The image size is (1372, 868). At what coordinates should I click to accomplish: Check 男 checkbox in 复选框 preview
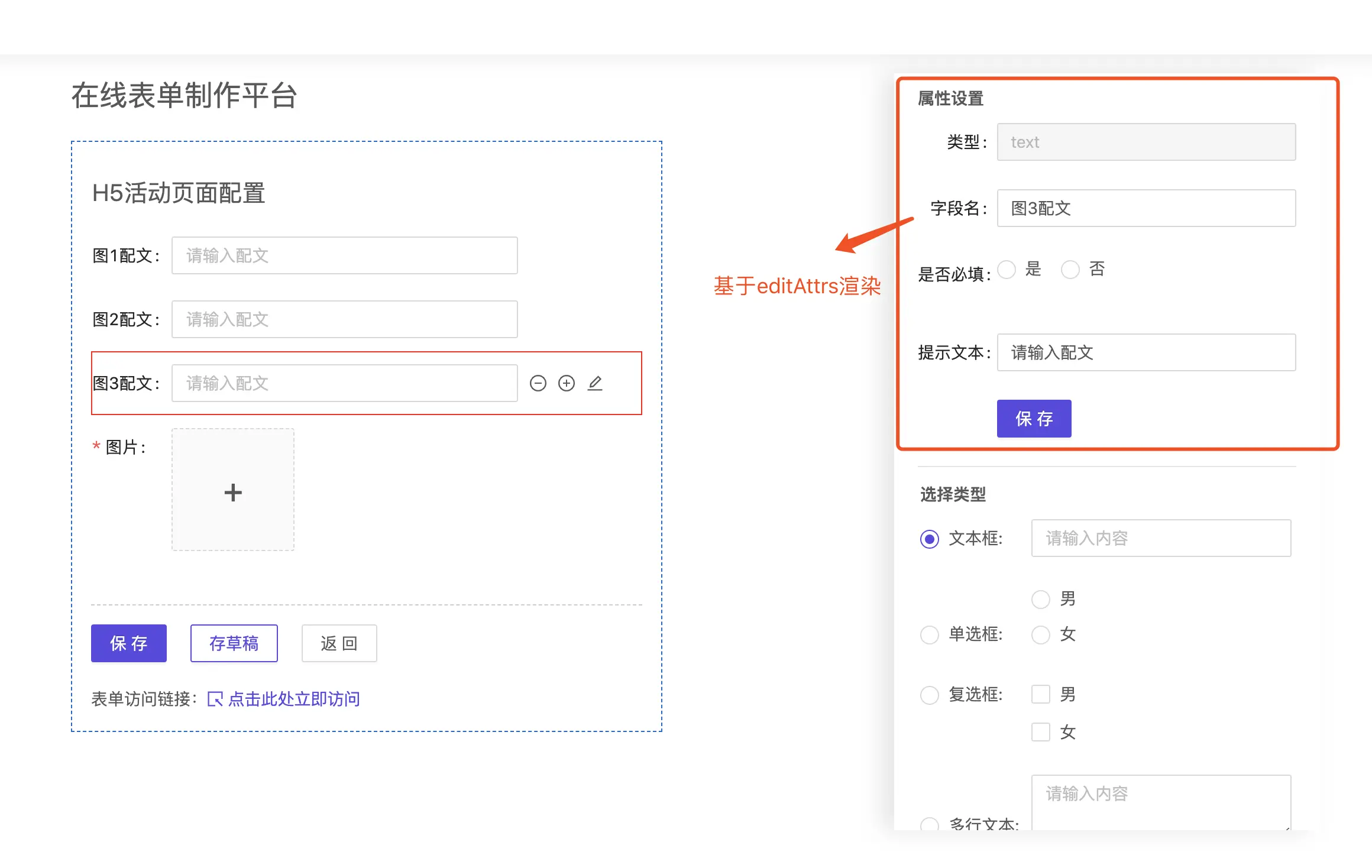pos(1041,694)
